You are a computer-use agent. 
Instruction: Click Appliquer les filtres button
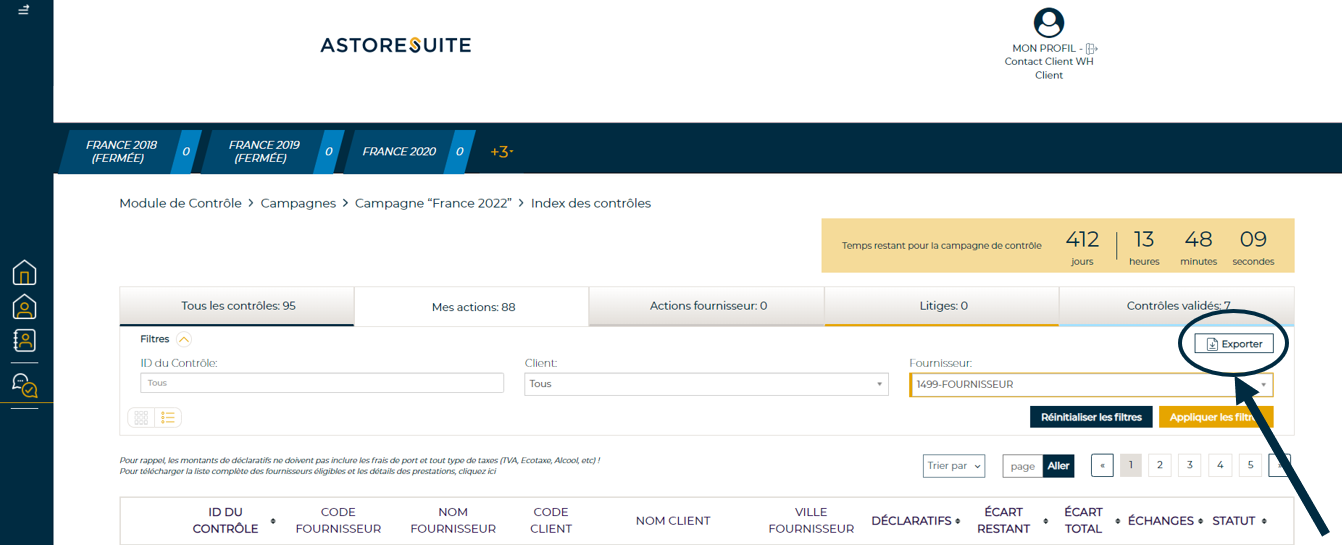coord(1216,417)
